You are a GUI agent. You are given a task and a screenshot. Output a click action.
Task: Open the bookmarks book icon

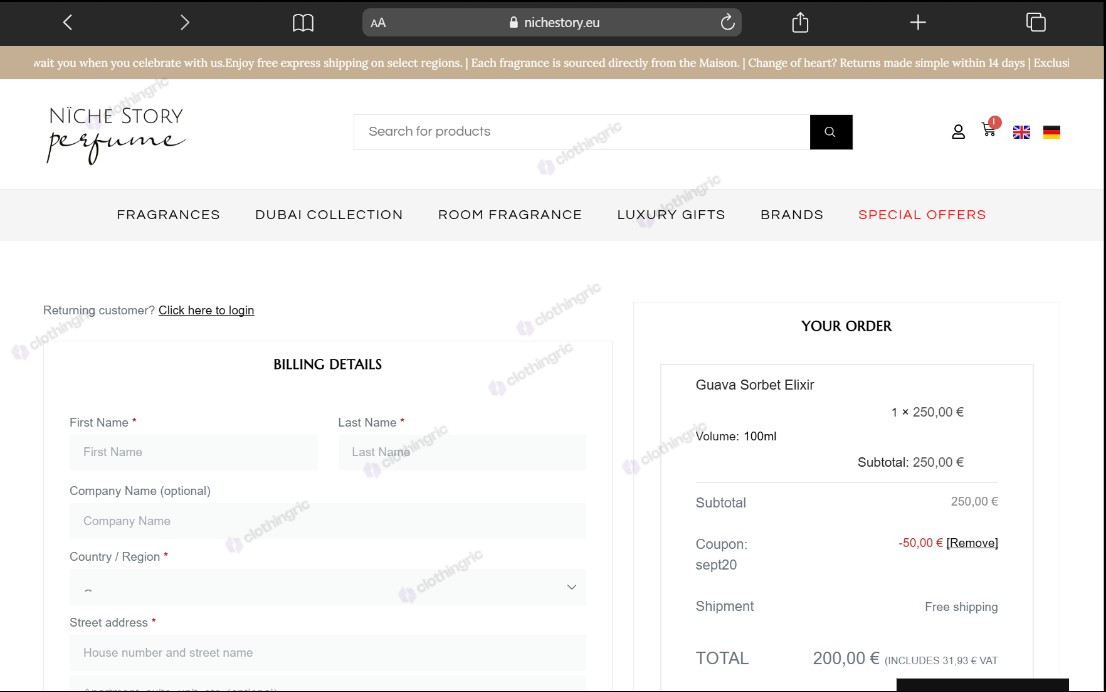tap(303, 23)
